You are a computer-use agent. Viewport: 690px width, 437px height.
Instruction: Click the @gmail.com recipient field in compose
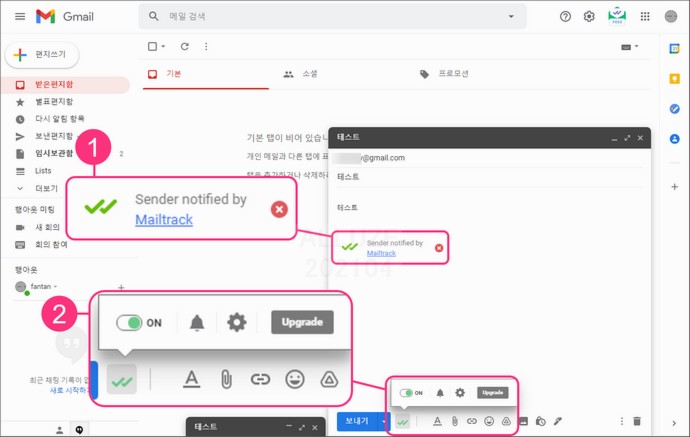click(488, 158)
